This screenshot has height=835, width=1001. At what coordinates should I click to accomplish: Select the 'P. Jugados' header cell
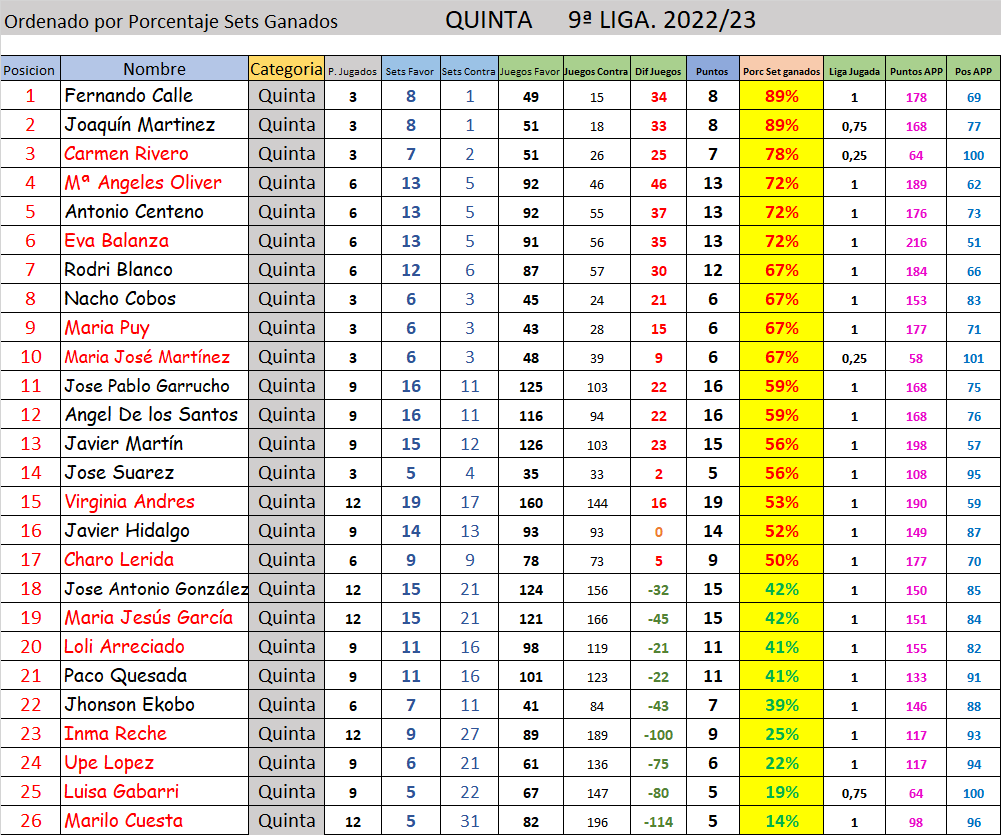coord(353,69)
